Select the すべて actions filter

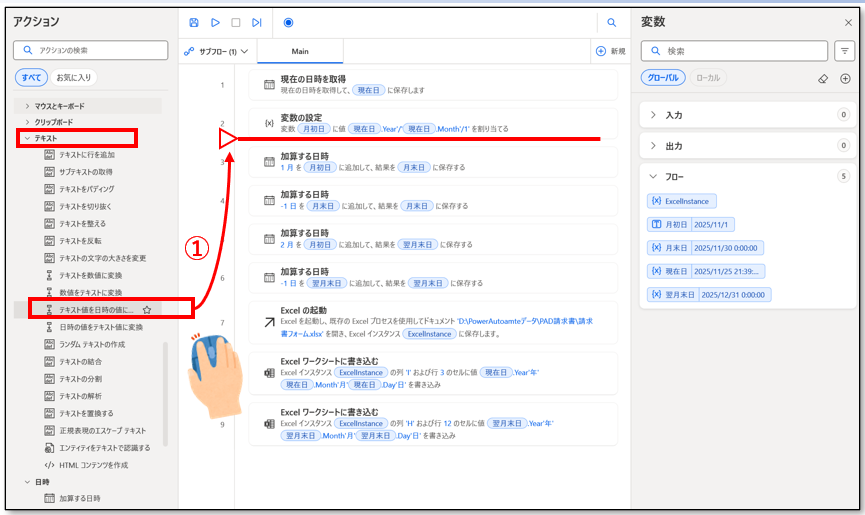[x=30, y=77]
